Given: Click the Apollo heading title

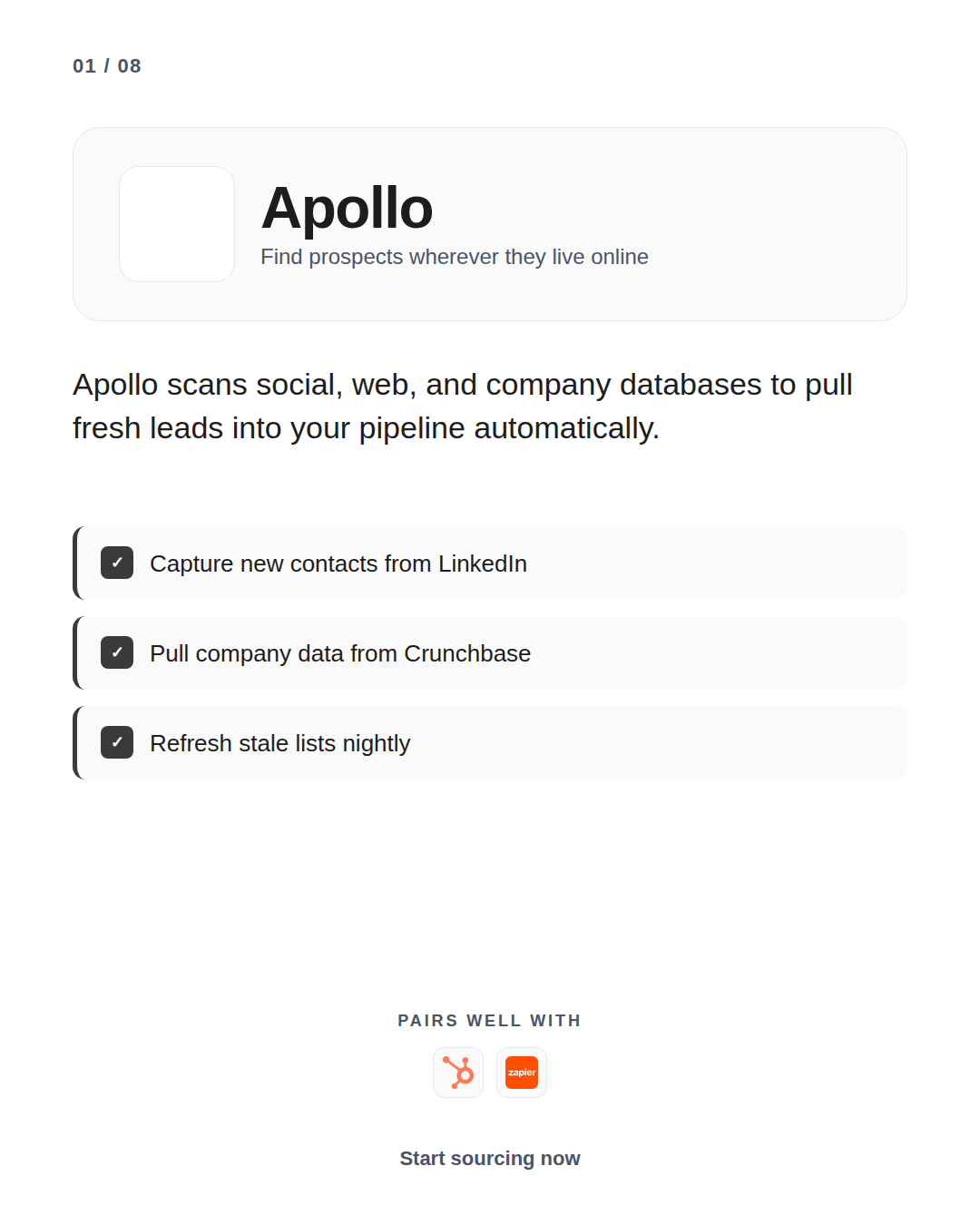Looking at the screenshot, I should [x=347, y=208].
